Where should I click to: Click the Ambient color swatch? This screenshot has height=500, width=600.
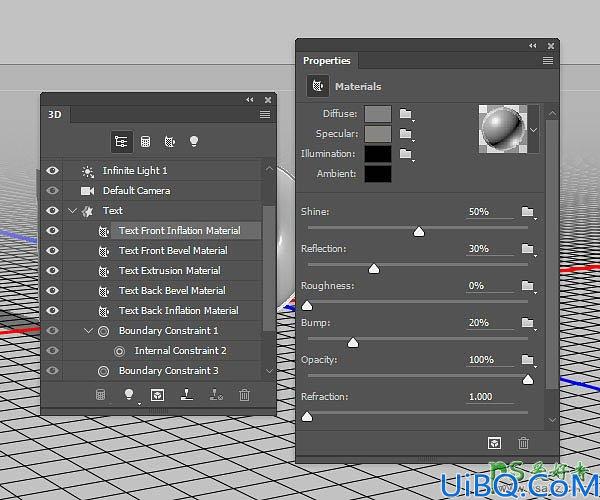(x=378, y=174)
